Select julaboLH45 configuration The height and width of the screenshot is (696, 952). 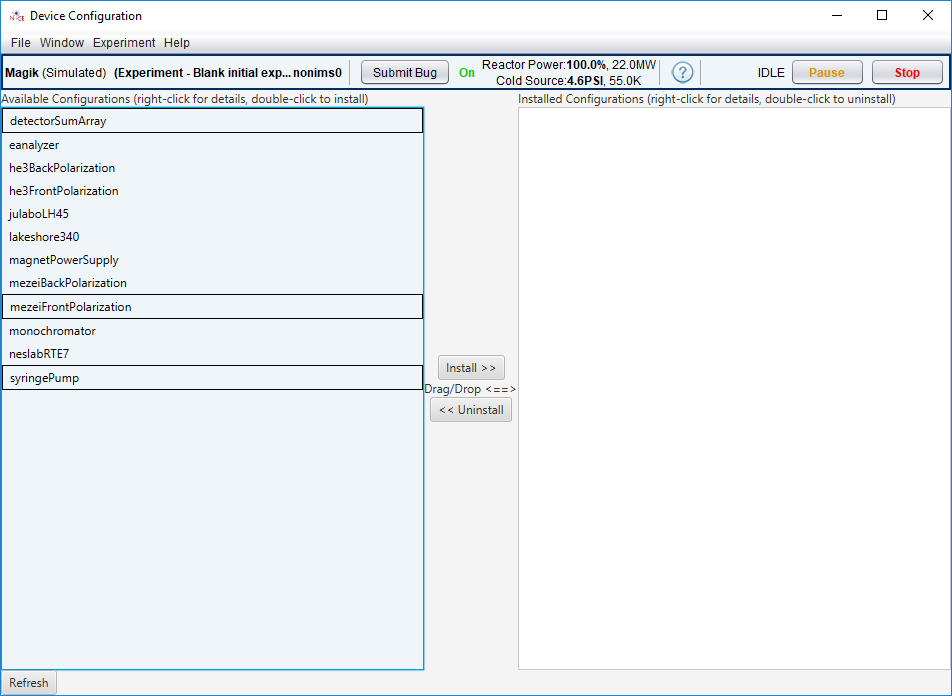tap(212, 214)
